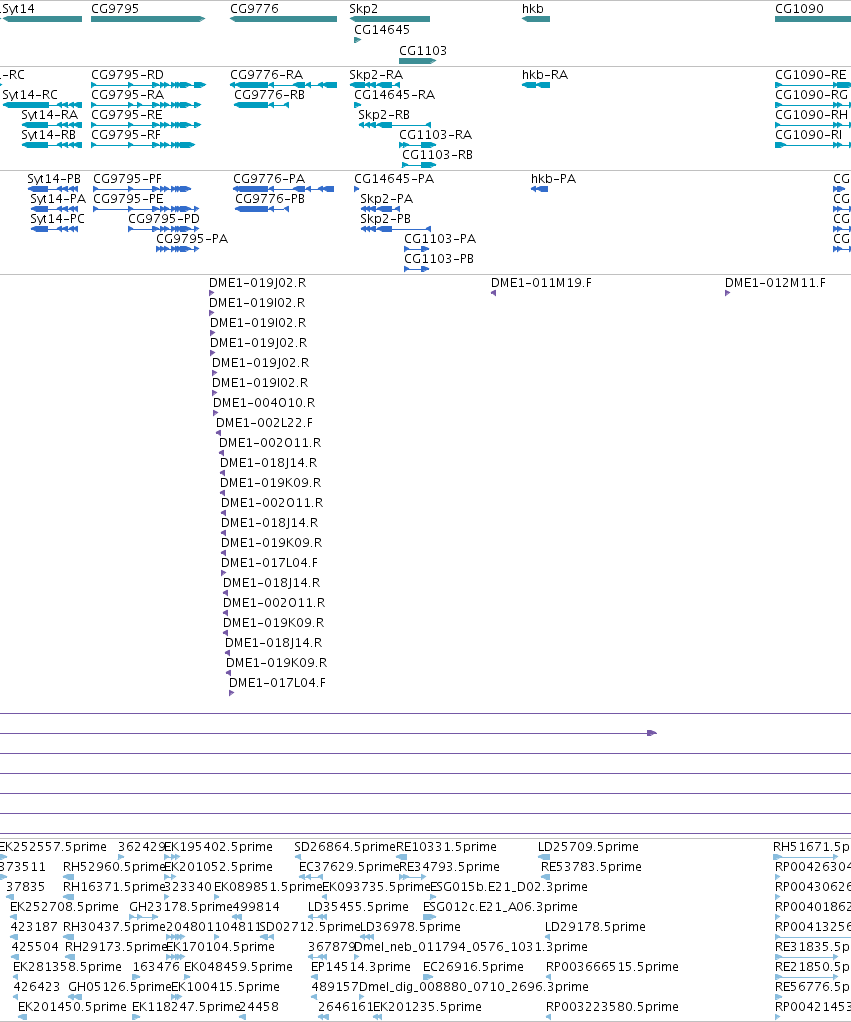851x1022 pixels.
Task: Click protein CG1103-PA
Action: [440, 239]
